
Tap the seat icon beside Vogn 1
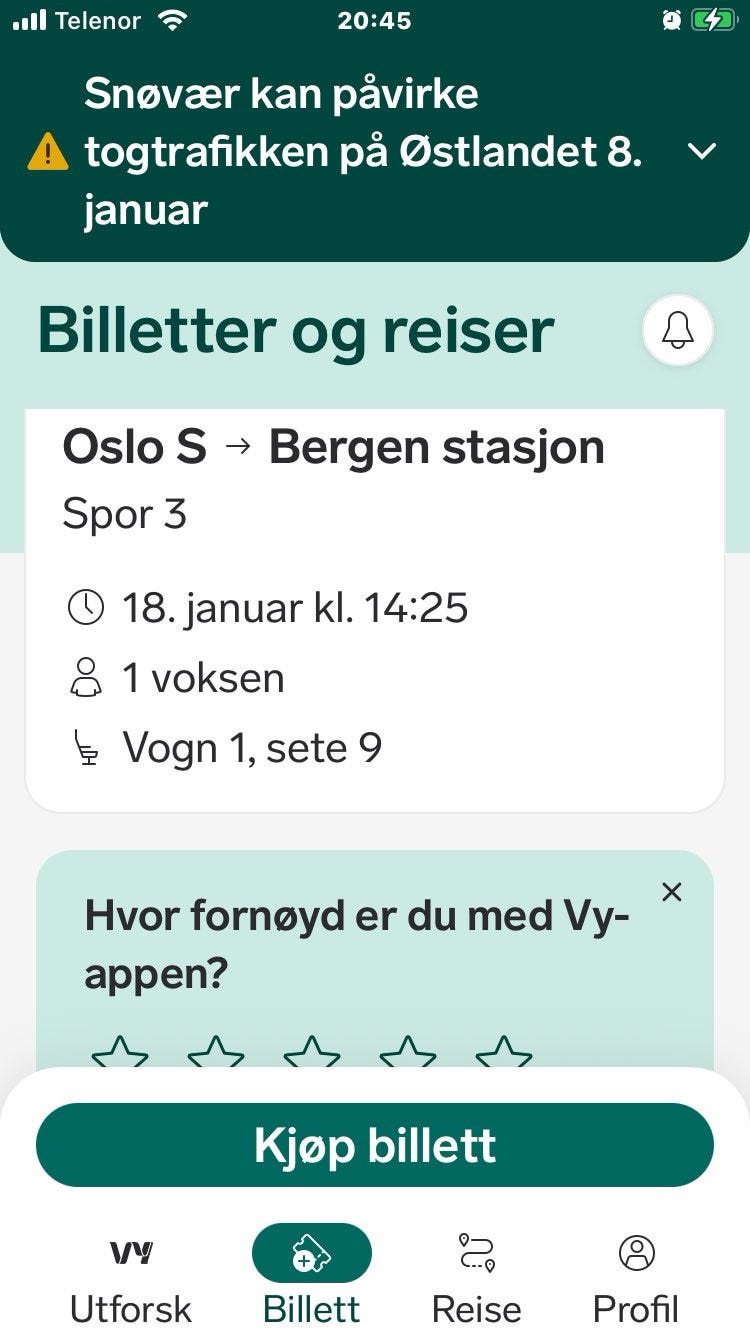87,748
